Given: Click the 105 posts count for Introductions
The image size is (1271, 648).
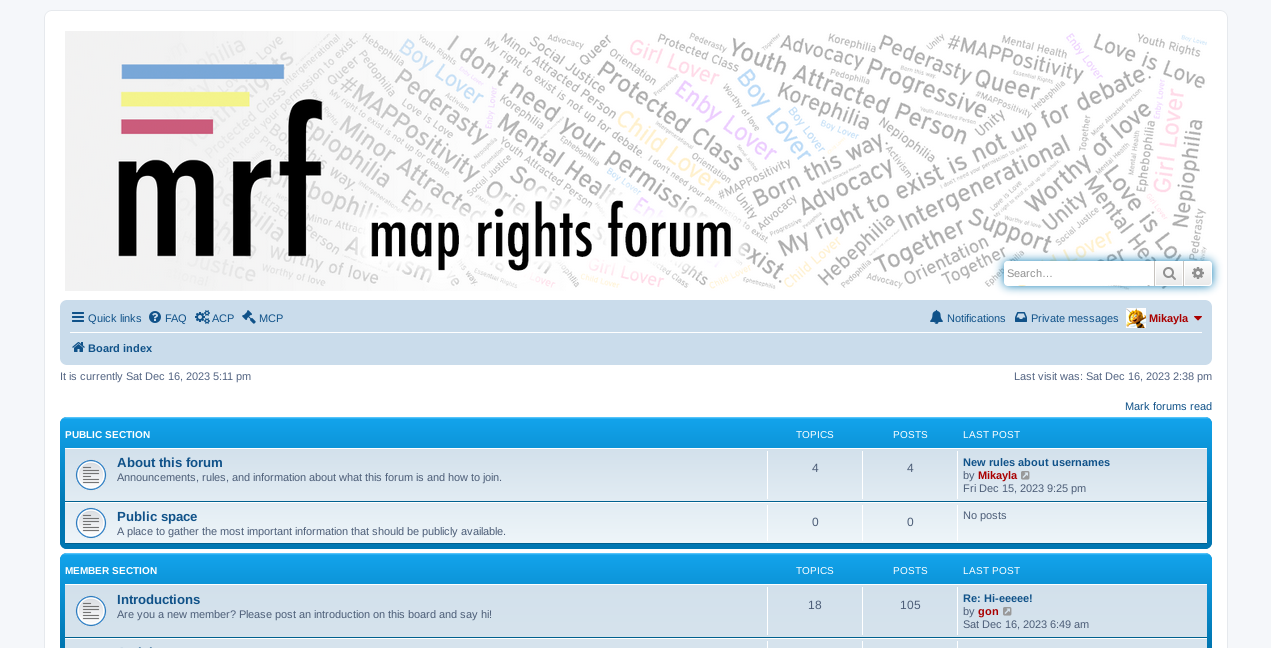Looking at the screenshot, I should pos(910,605).
